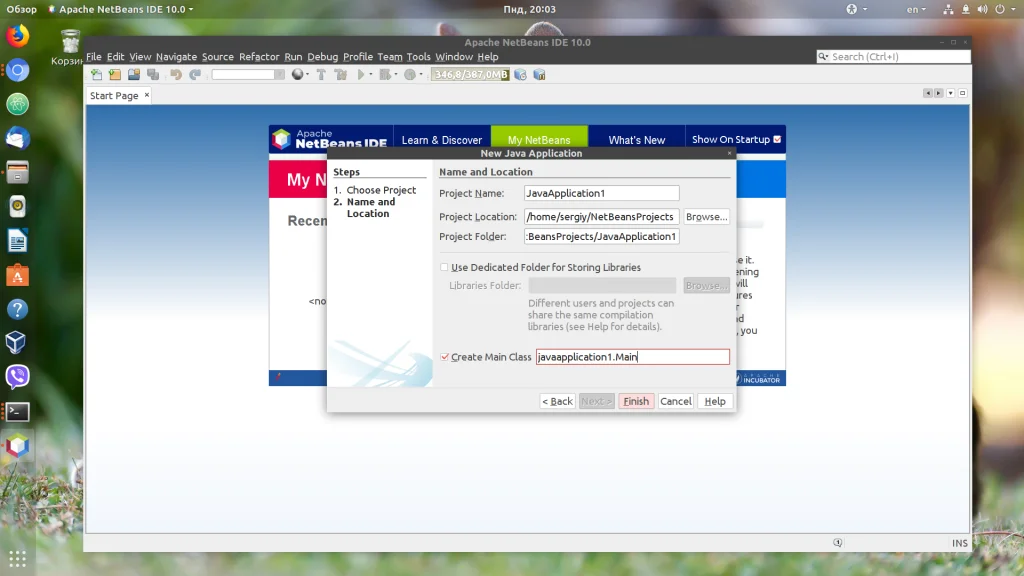This screenshot has width=1024, height=576.
Task: Expand the Apache NetBeans IDE app menu
Action: pos(121,9)
